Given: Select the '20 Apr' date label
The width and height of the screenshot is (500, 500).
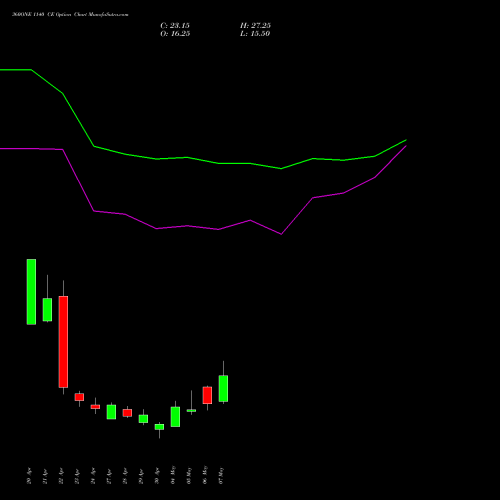Looking at the screenshot, I should [x=29, y=476].
